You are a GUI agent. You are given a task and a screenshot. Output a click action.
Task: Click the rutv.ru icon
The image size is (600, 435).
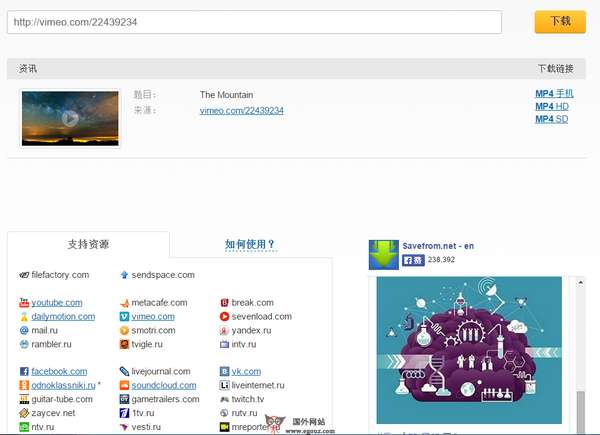click(x=224, y=413)
